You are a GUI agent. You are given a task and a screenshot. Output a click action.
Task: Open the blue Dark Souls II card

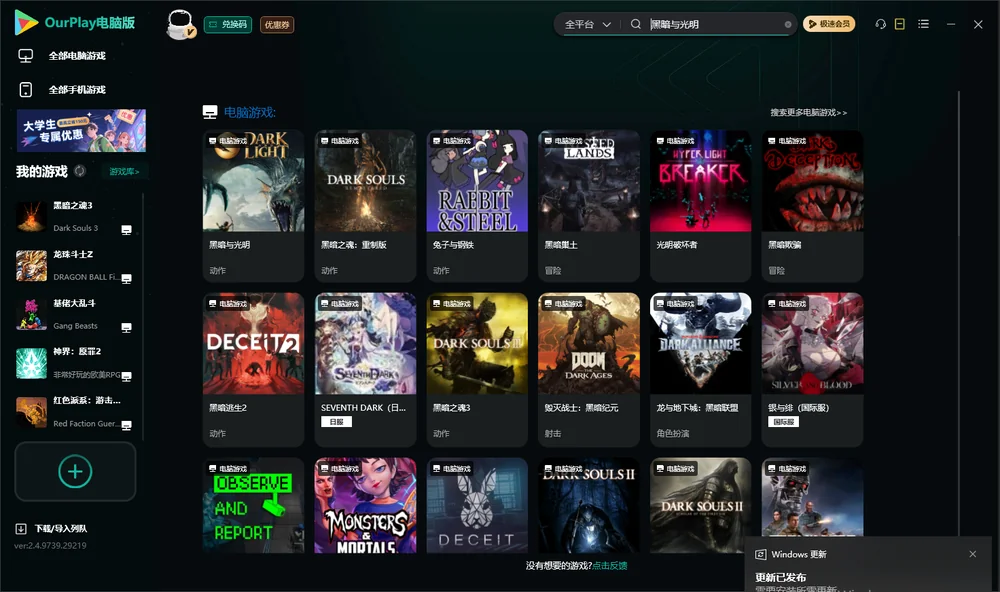pyautogui.click(x=589, y=505)
